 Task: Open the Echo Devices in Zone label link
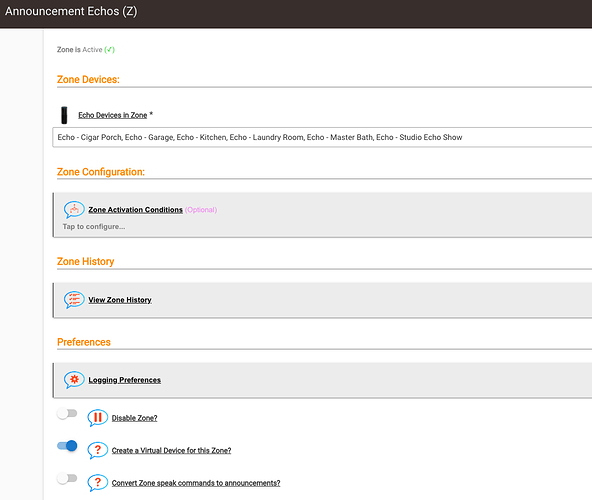[x=113, y=115]
